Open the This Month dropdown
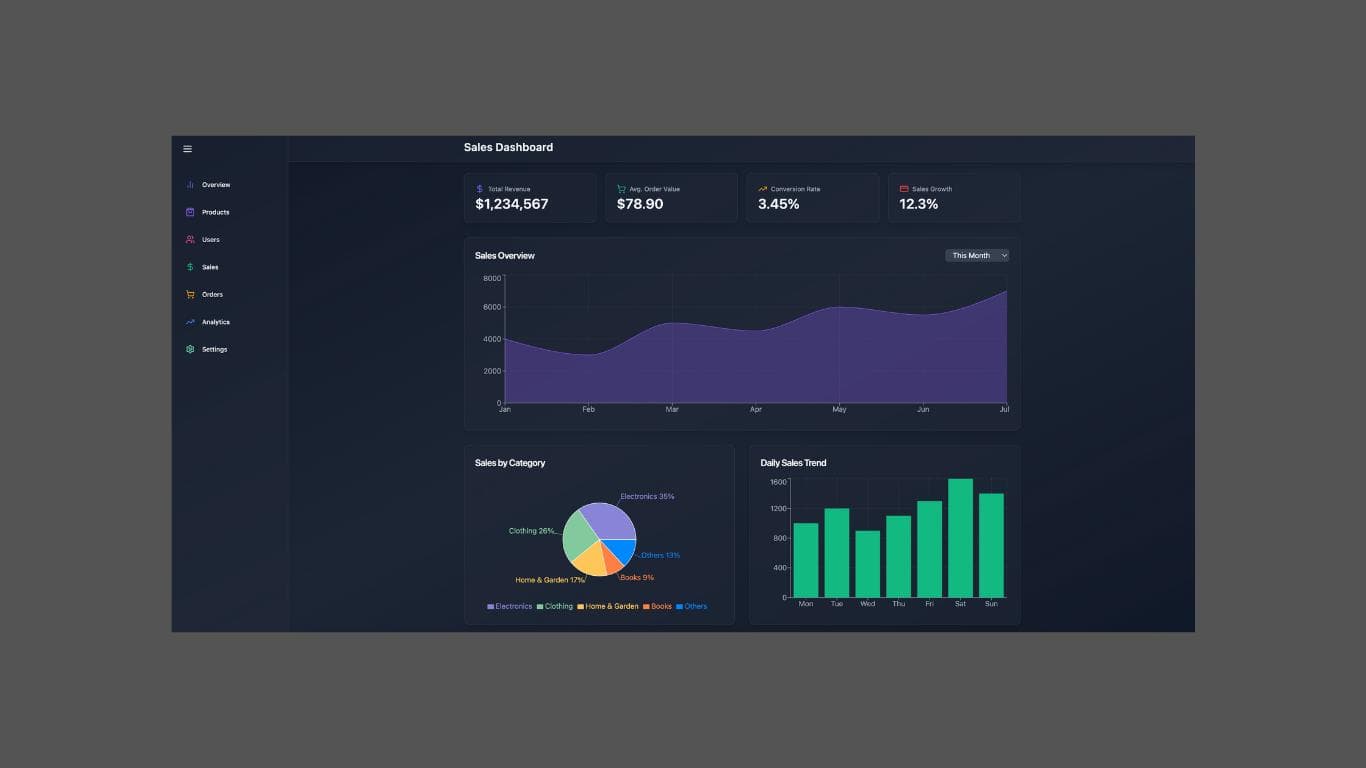This screenshot has height=768, width=1366. tap(976, 255)
